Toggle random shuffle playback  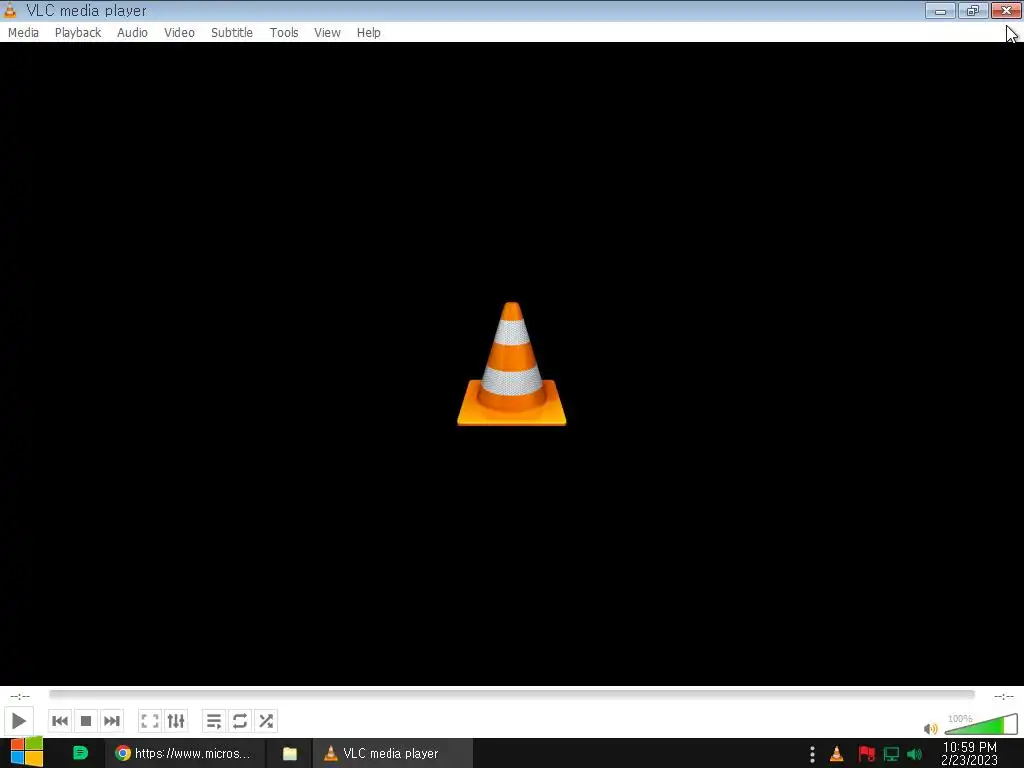pos(266,721)
